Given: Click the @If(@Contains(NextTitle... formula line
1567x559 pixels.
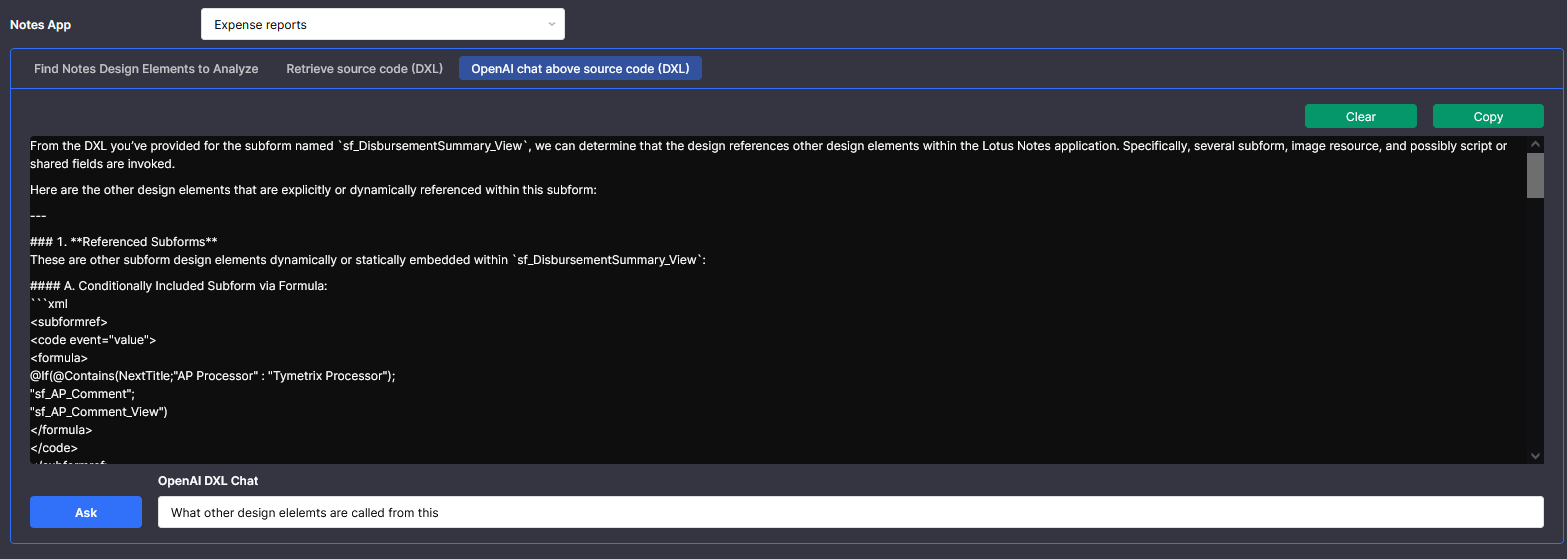Looking at the screenshot, I should (x=213, y=376).
